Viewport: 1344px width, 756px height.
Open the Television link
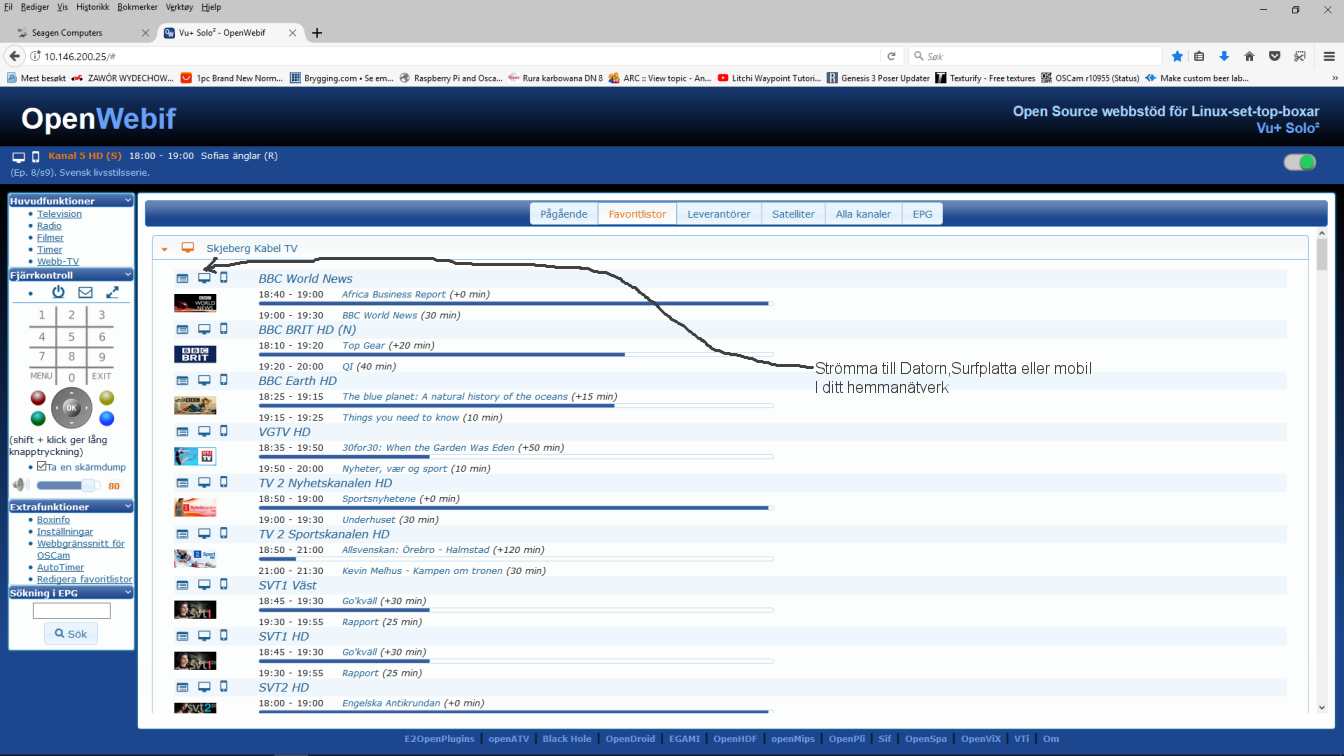click(60, 214)
